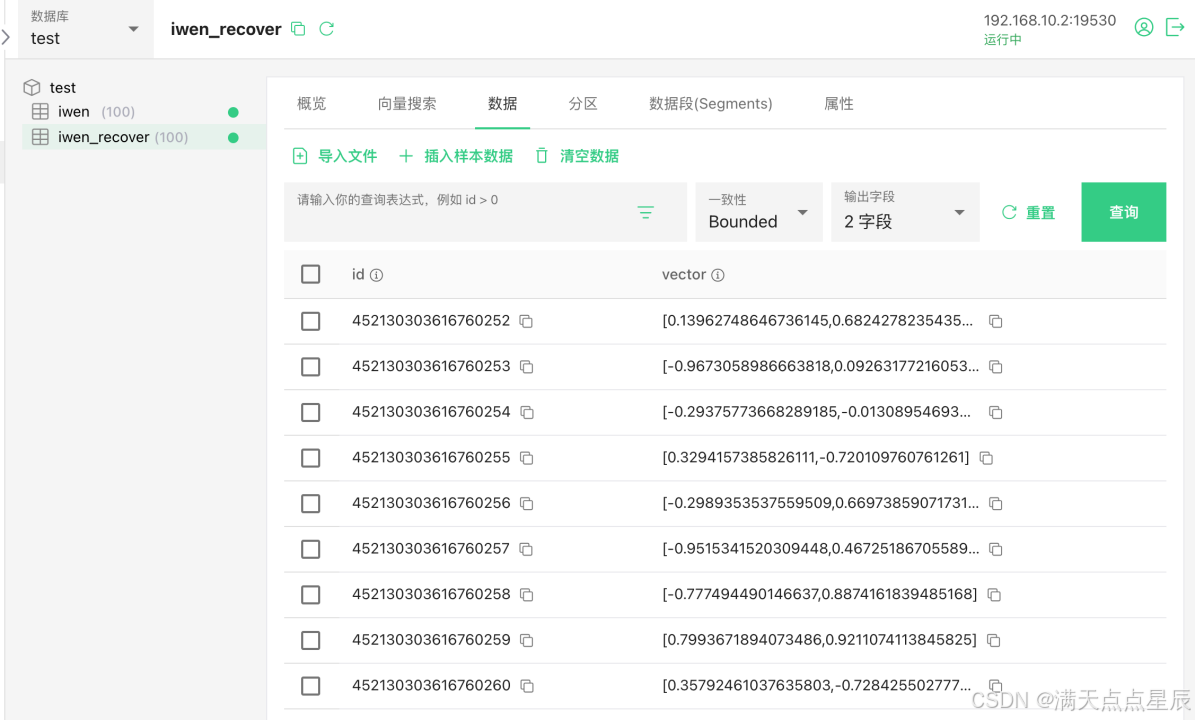Check the row with id 452130303616760254
This screenshot has height=720, width=1195.
click(x=310, y=413)
